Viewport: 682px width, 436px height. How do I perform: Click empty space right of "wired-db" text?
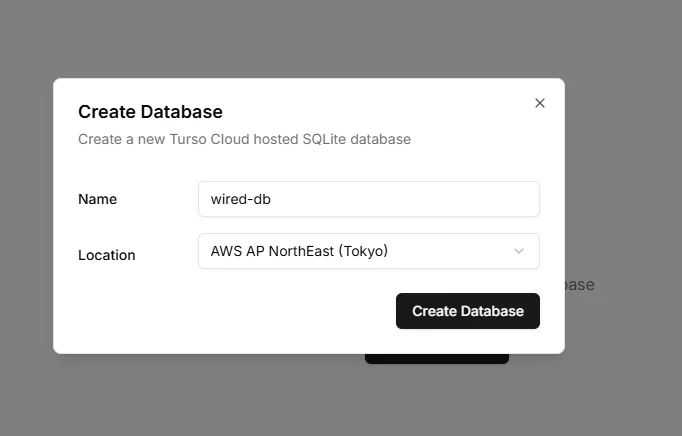pos(420,199)
